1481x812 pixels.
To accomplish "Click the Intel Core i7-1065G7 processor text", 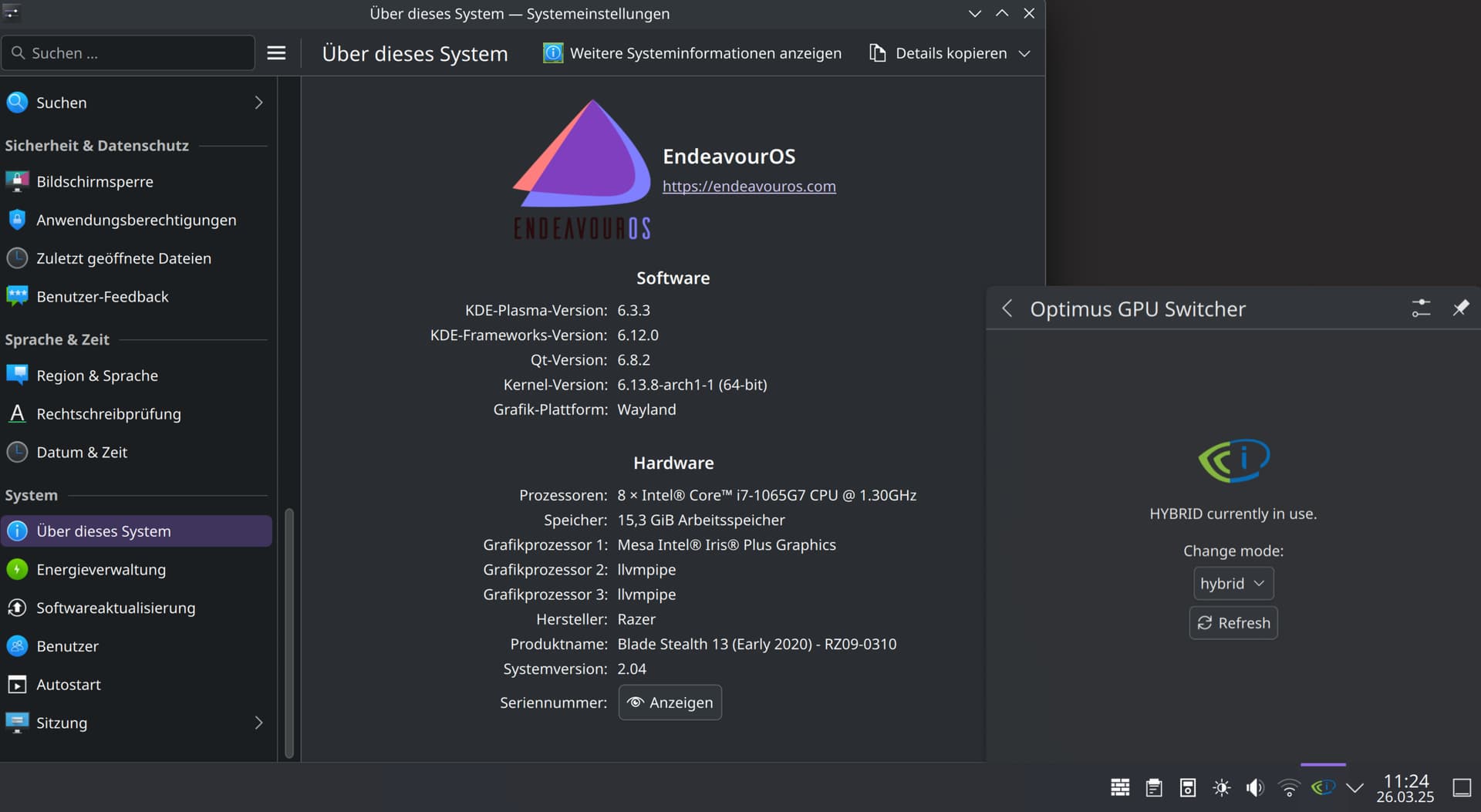I will click(x=767, y=496).
